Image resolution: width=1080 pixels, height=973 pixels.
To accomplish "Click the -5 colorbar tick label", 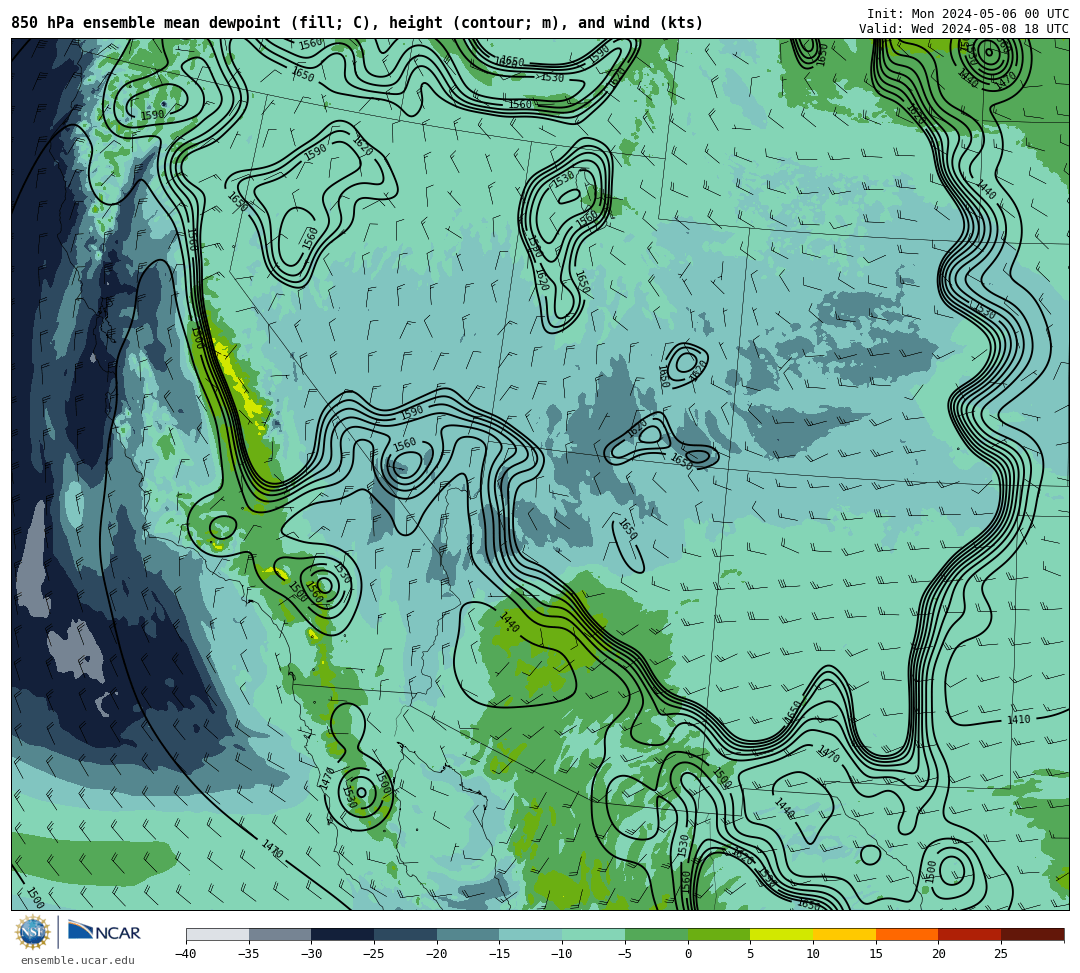I will (625, 954).
